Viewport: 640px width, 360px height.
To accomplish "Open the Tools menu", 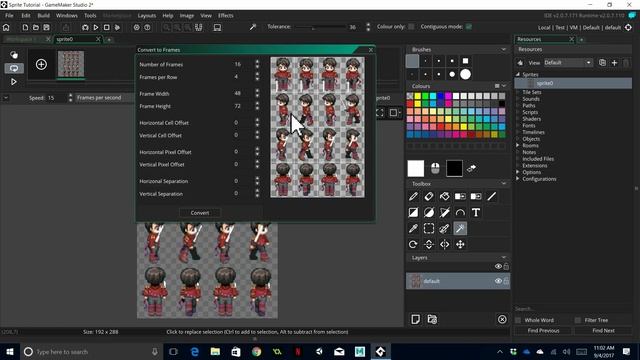I will [90, 16].
